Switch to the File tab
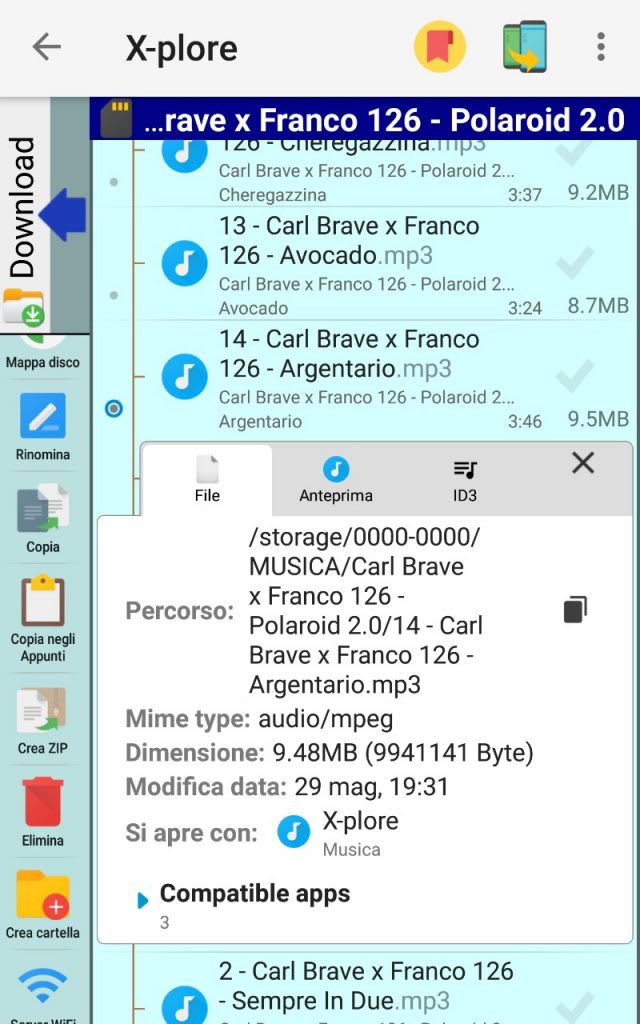The width and height of the screenshot is (640, 1024). [x=207, y=479]
